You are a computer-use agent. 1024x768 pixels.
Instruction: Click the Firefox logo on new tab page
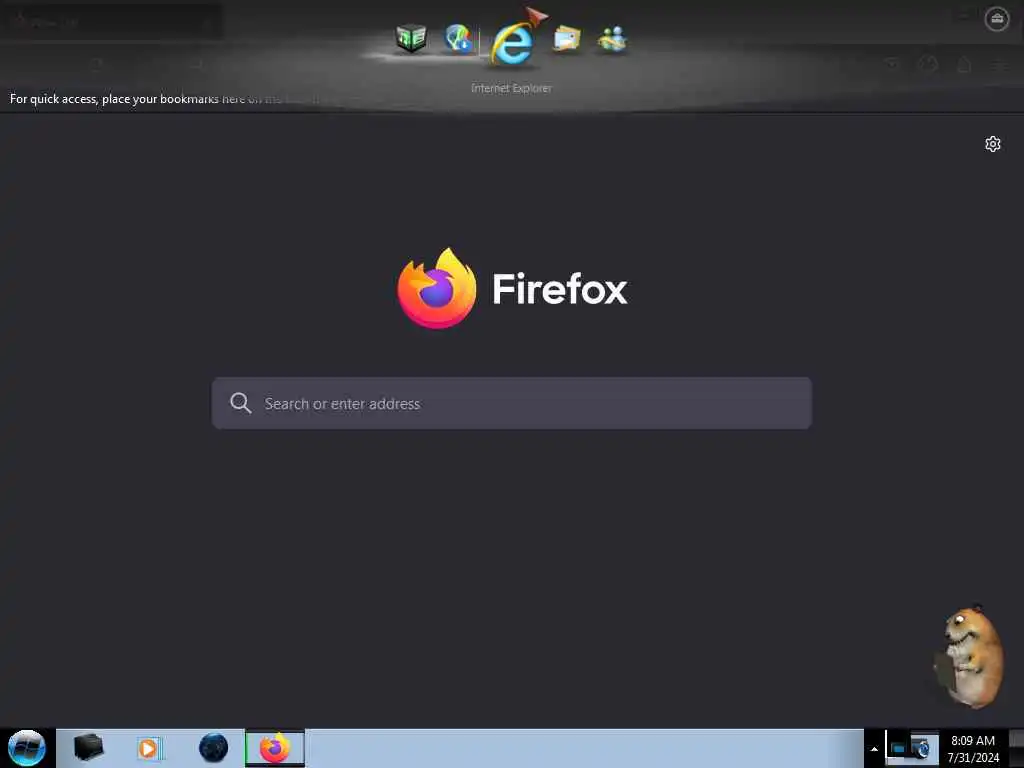pos(436,288)
